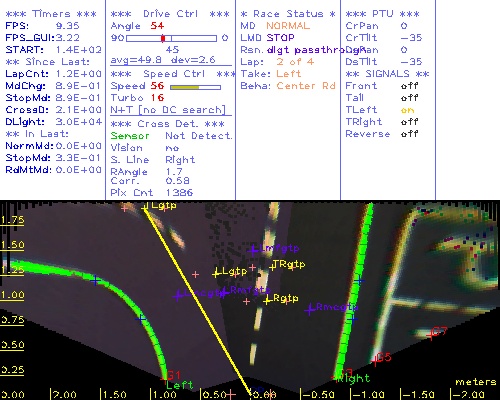Click the red G5 marker cross
The image size is (500, 400).
tap(376, 360)
